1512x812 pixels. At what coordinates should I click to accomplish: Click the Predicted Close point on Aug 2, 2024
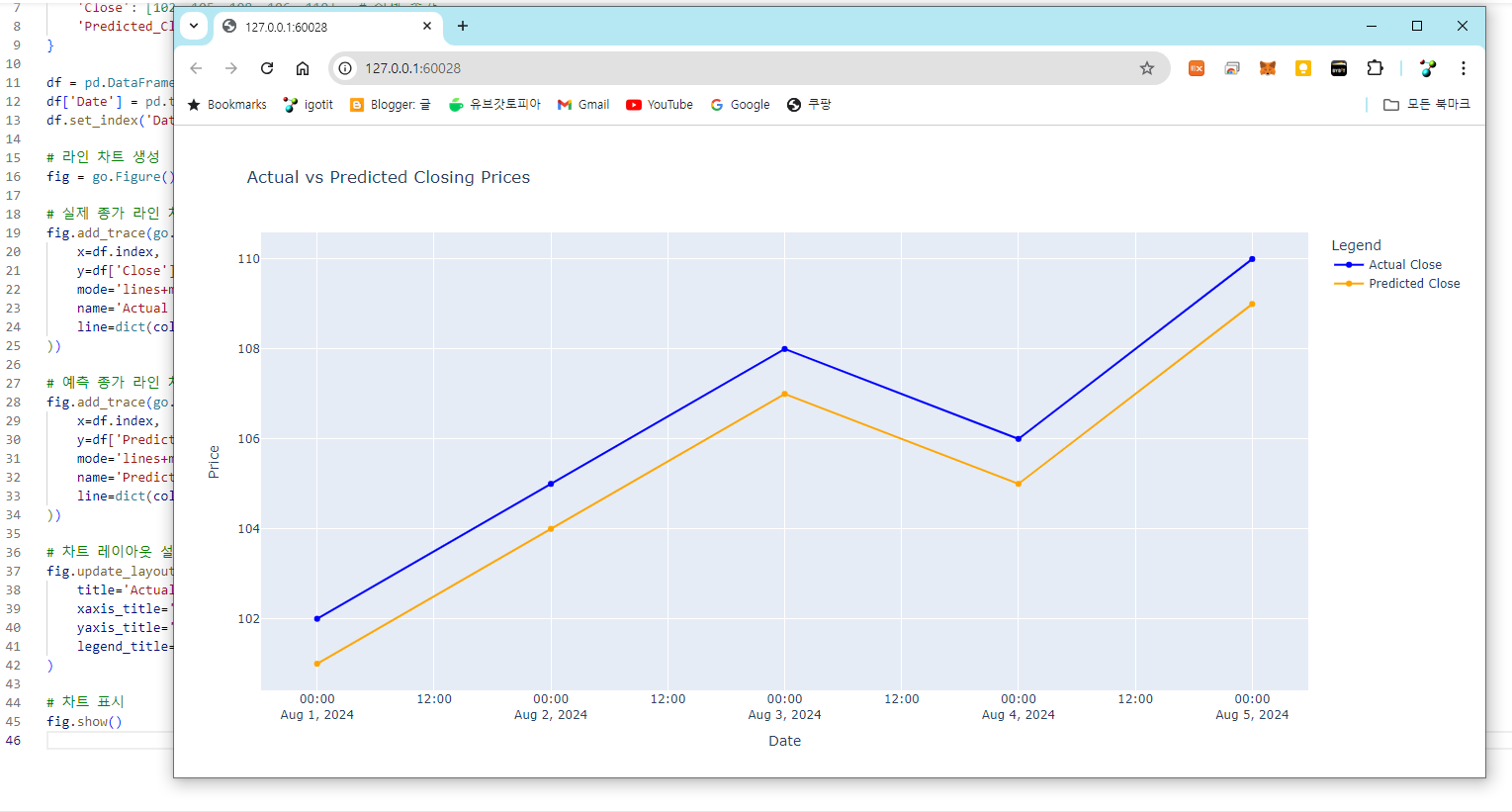(x=551, y=529)
